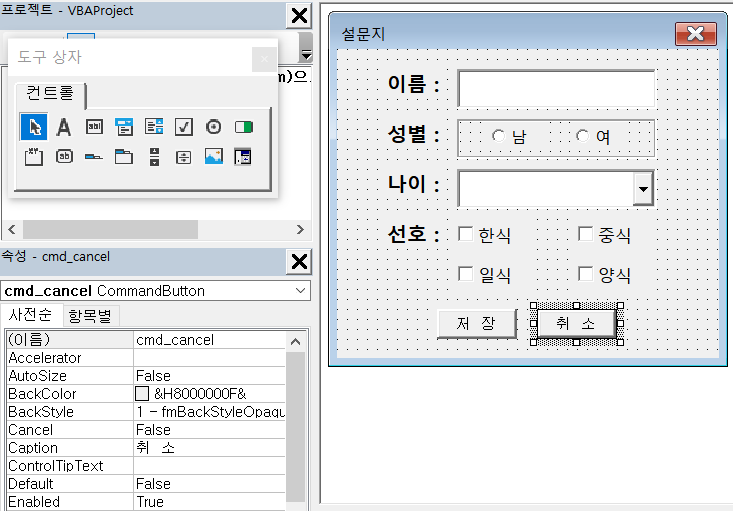The width and height of the screenshot is (733, 511).
Task: Check the 한식 checkbox
Action: pyautogui.click(x=466, y=234)
